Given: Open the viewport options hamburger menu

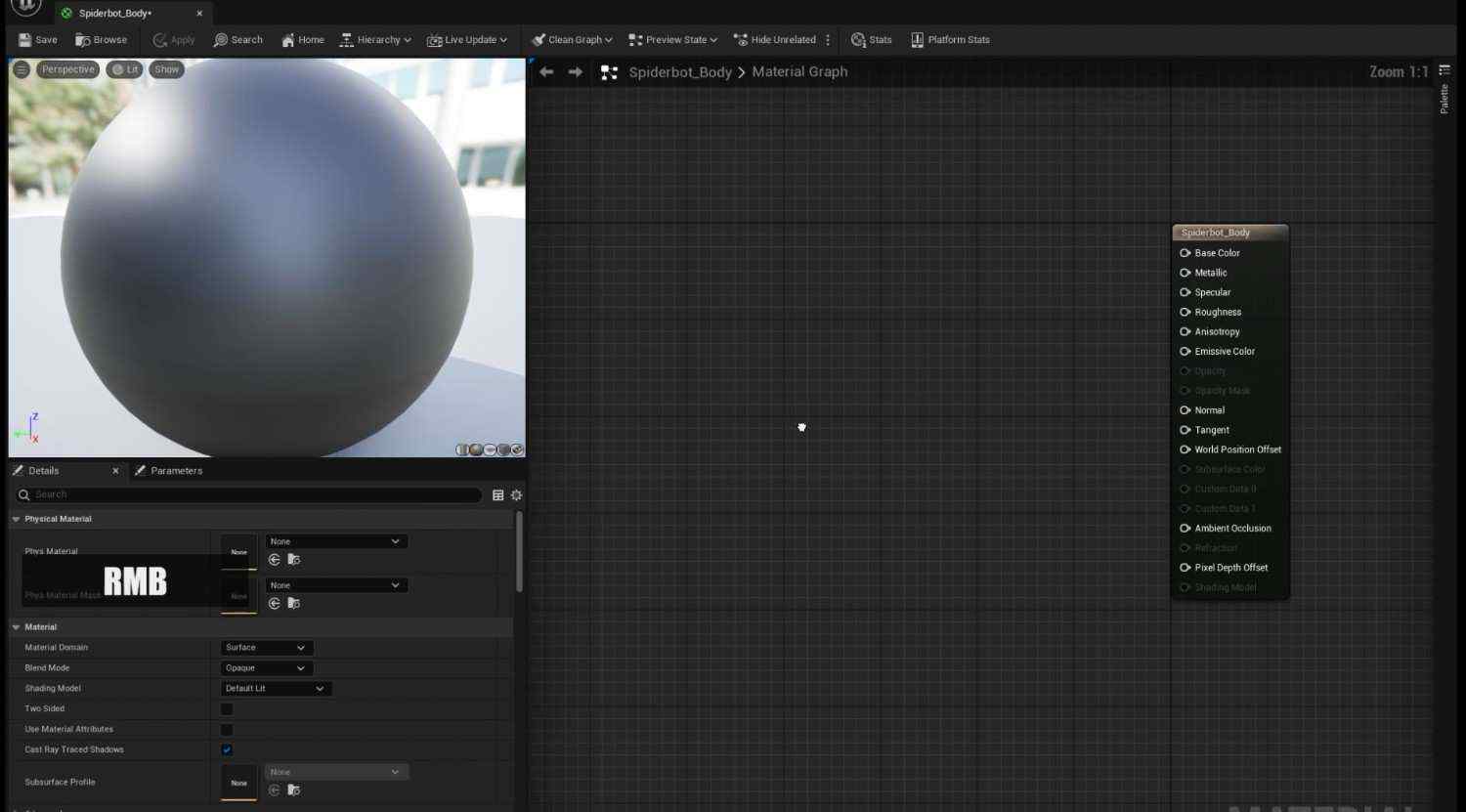Looking at the screenshot, I should point(22,69).
